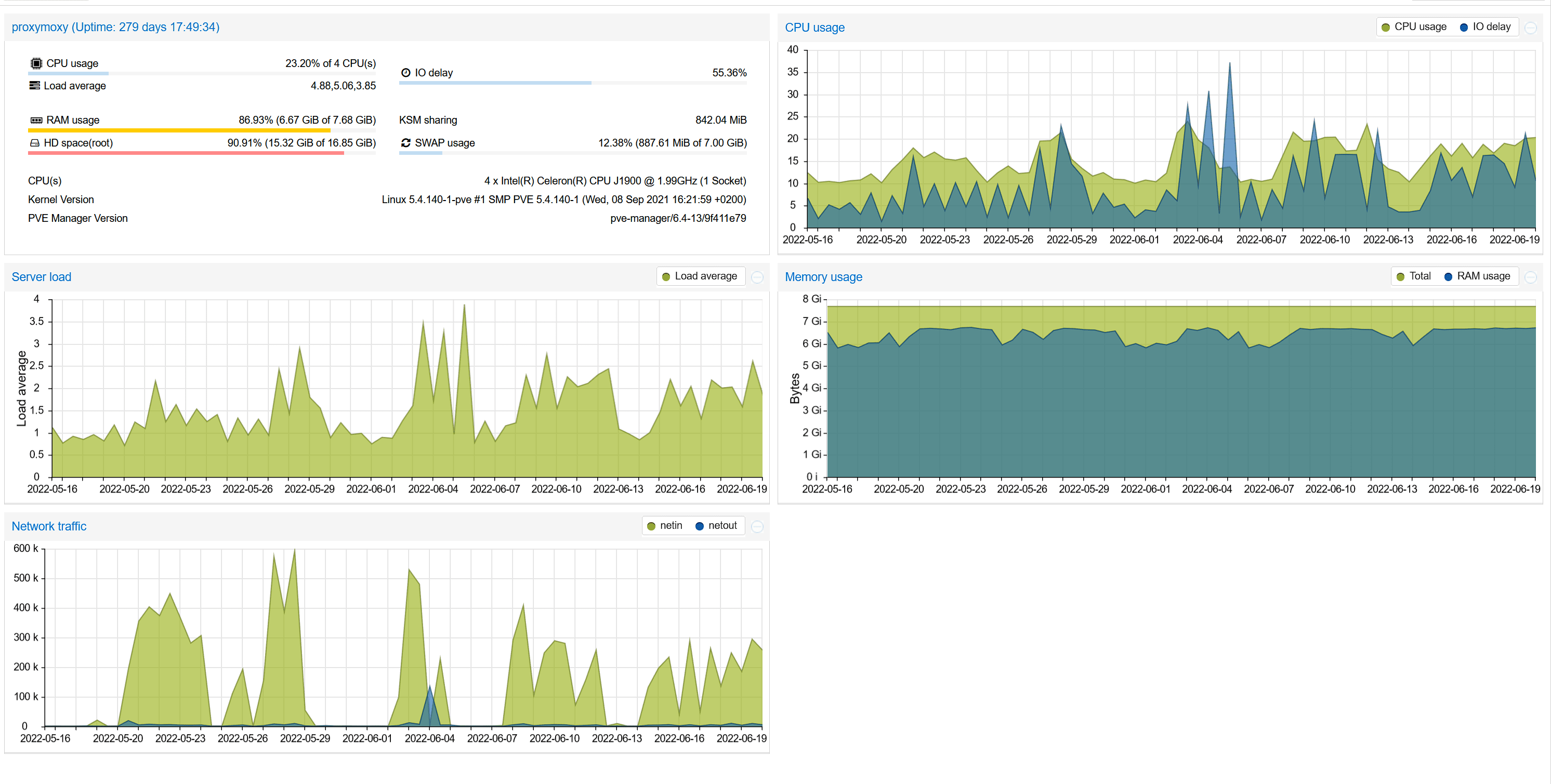The height and width of the screenshot is (784, 1551).
Task: Toggle RAM usage series in Memory legend
Action: point(1477,276)
